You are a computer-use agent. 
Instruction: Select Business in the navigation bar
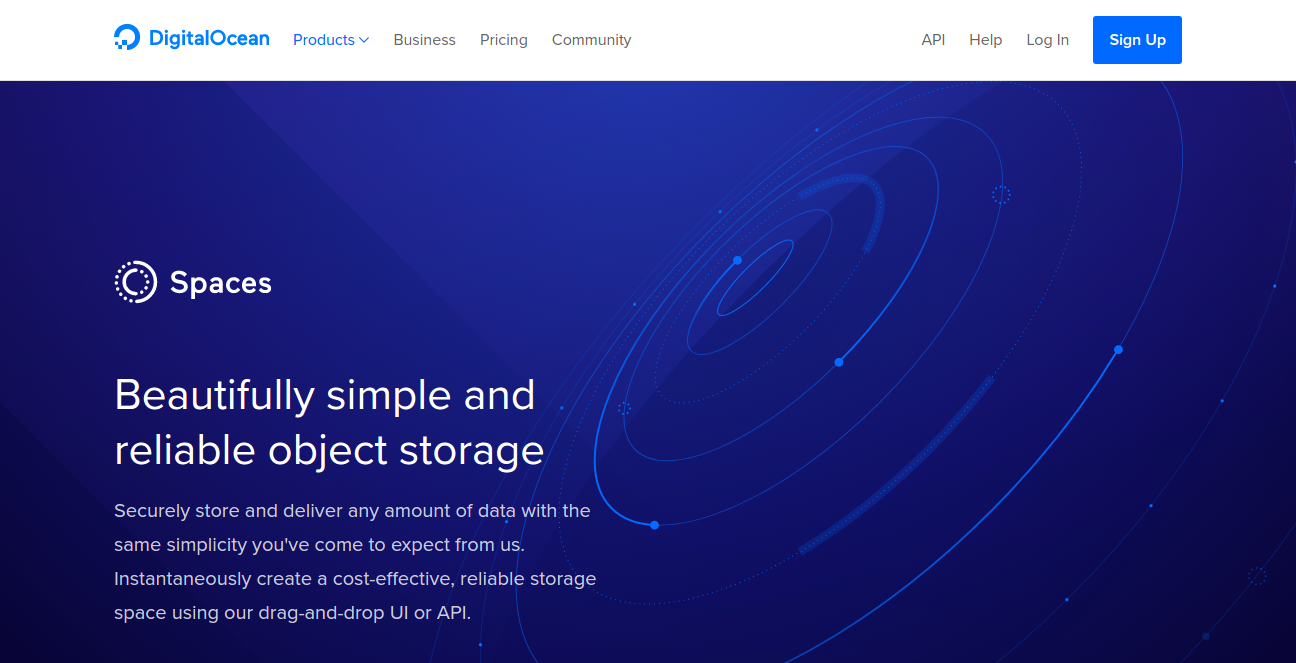[424, 40]
